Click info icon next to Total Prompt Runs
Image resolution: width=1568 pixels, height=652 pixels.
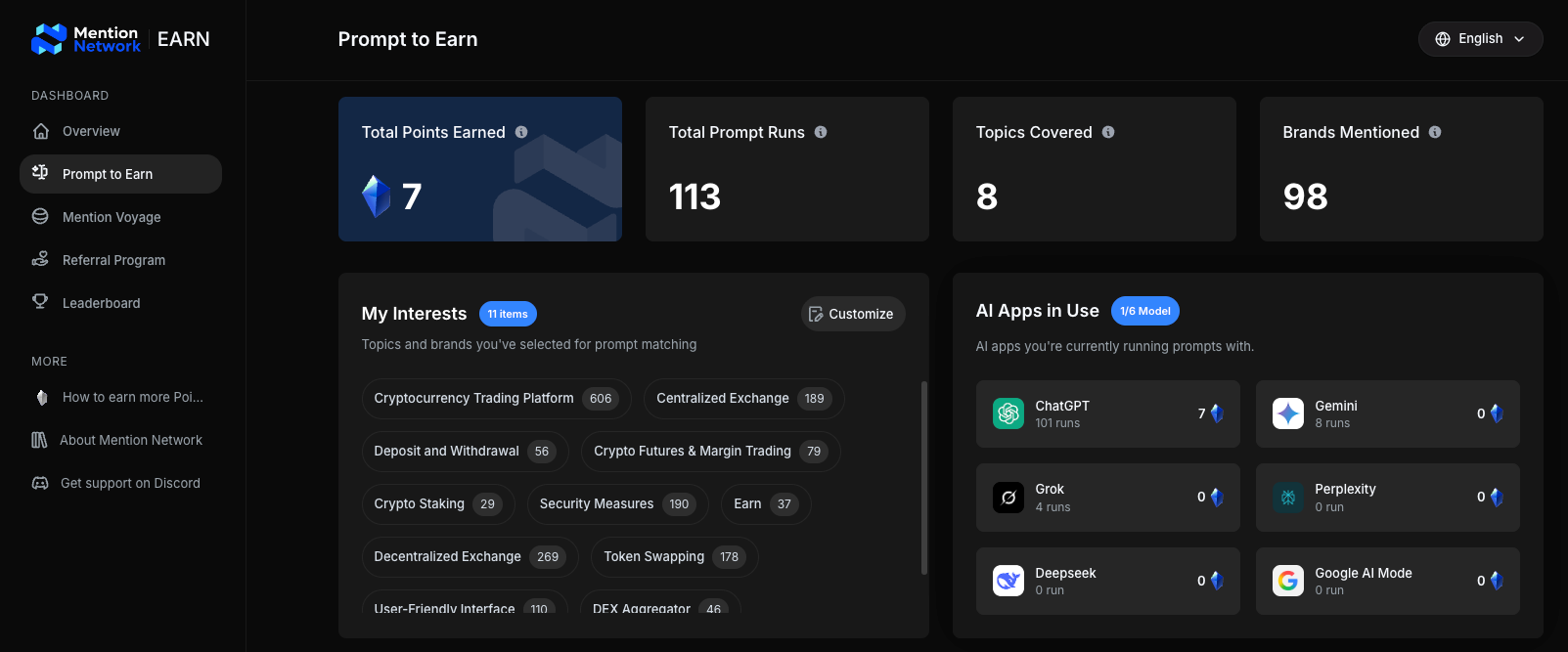tap(821, 132)
